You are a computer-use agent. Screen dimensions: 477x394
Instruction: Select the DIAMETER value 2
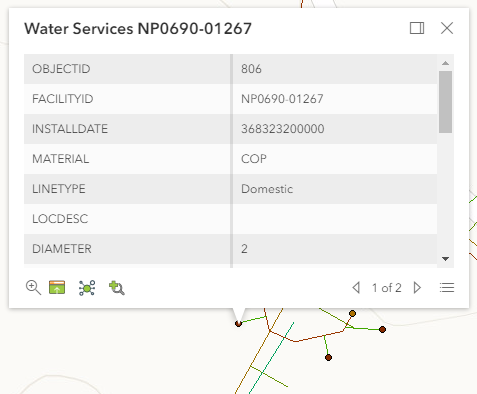point(244,249)
